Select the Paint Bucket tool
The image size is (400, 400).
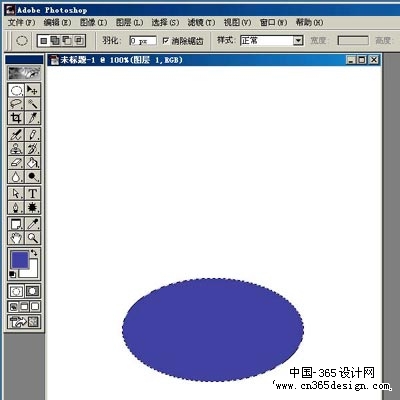(x=33, y=162)
